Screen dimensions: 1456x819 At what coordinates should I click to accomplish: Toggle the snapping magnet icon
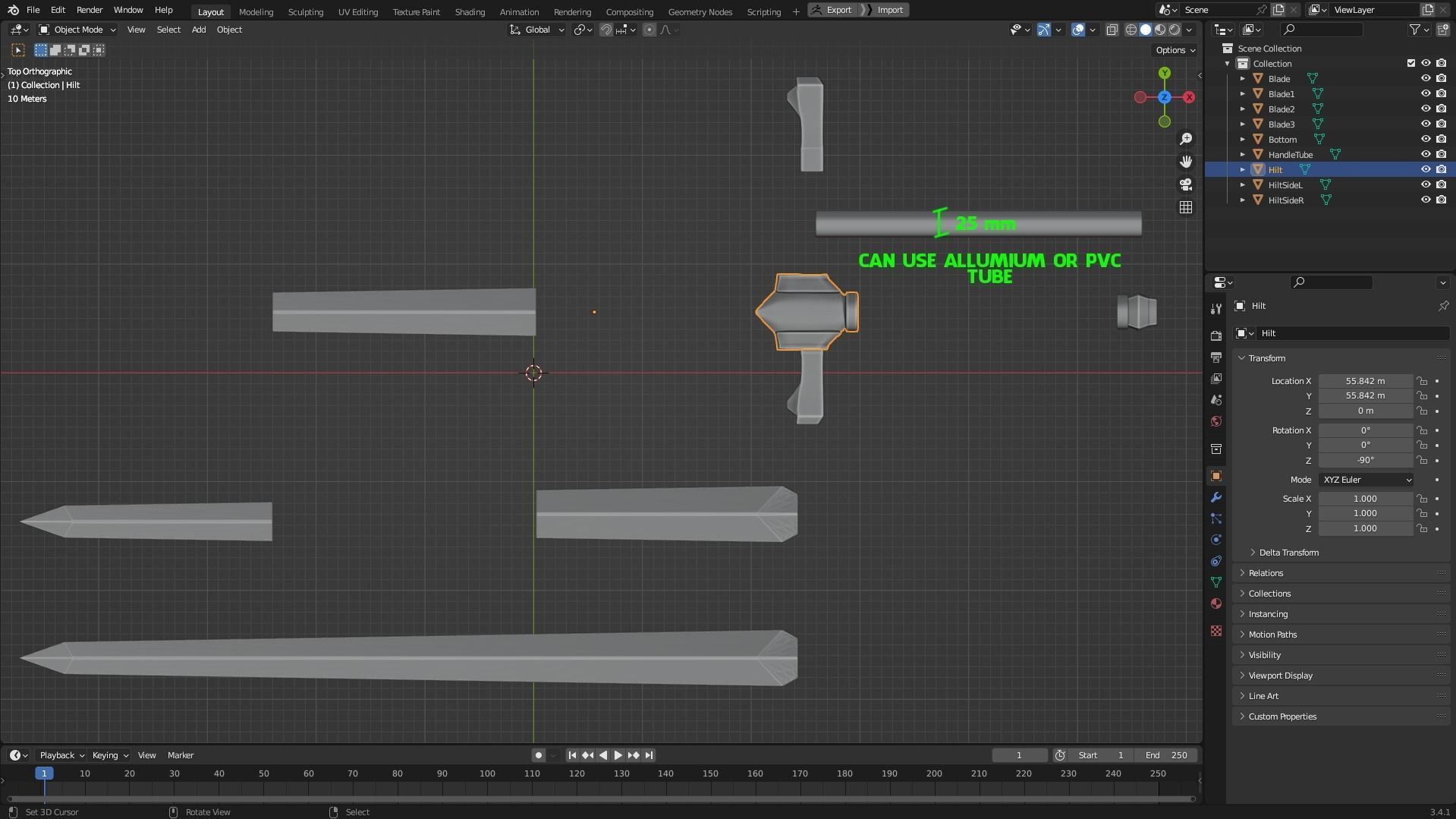[605, 30]
